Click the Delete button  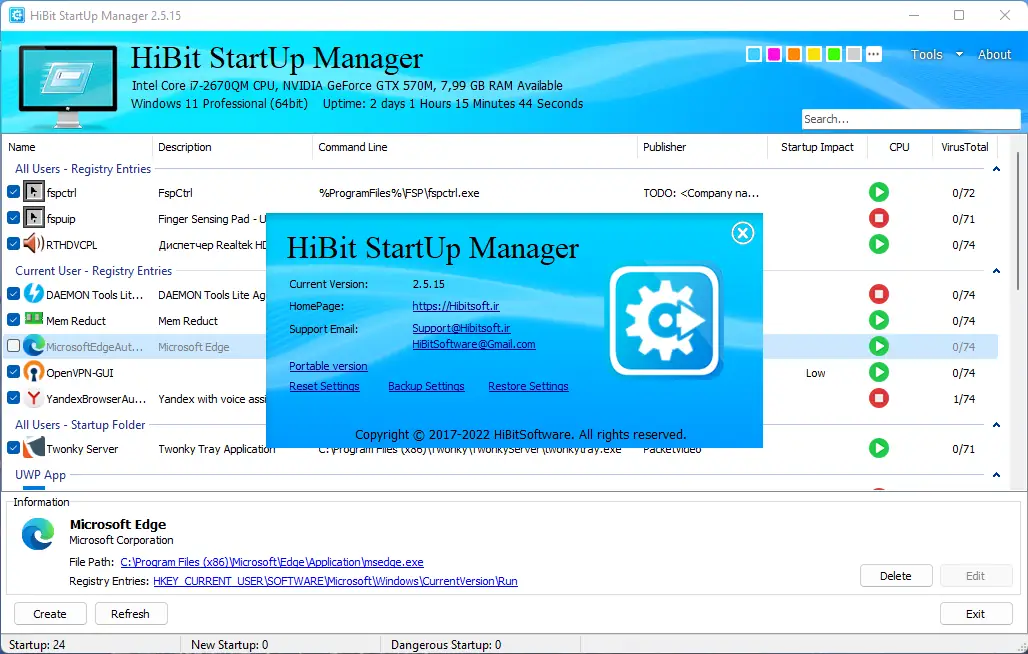(896, 576)
